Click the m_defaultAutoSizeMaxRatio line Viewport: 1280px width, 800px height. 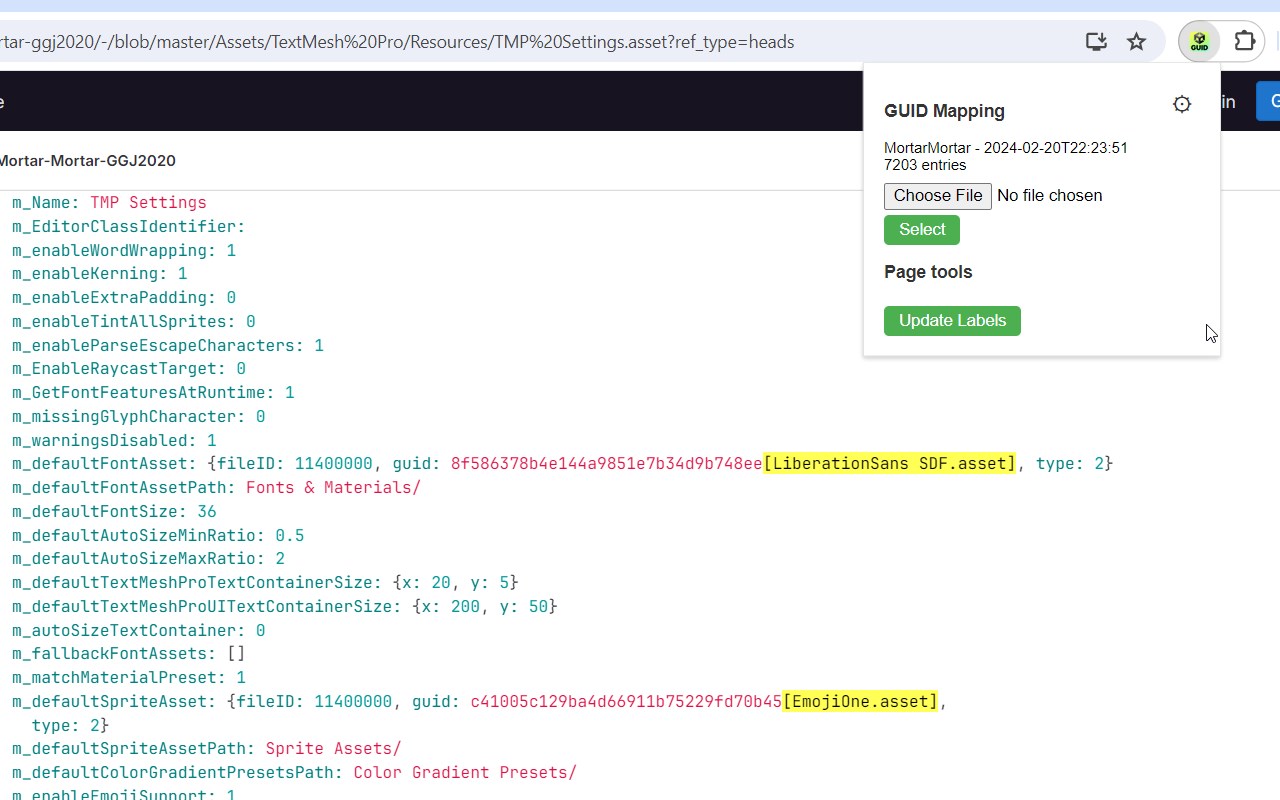click(148, 559)
